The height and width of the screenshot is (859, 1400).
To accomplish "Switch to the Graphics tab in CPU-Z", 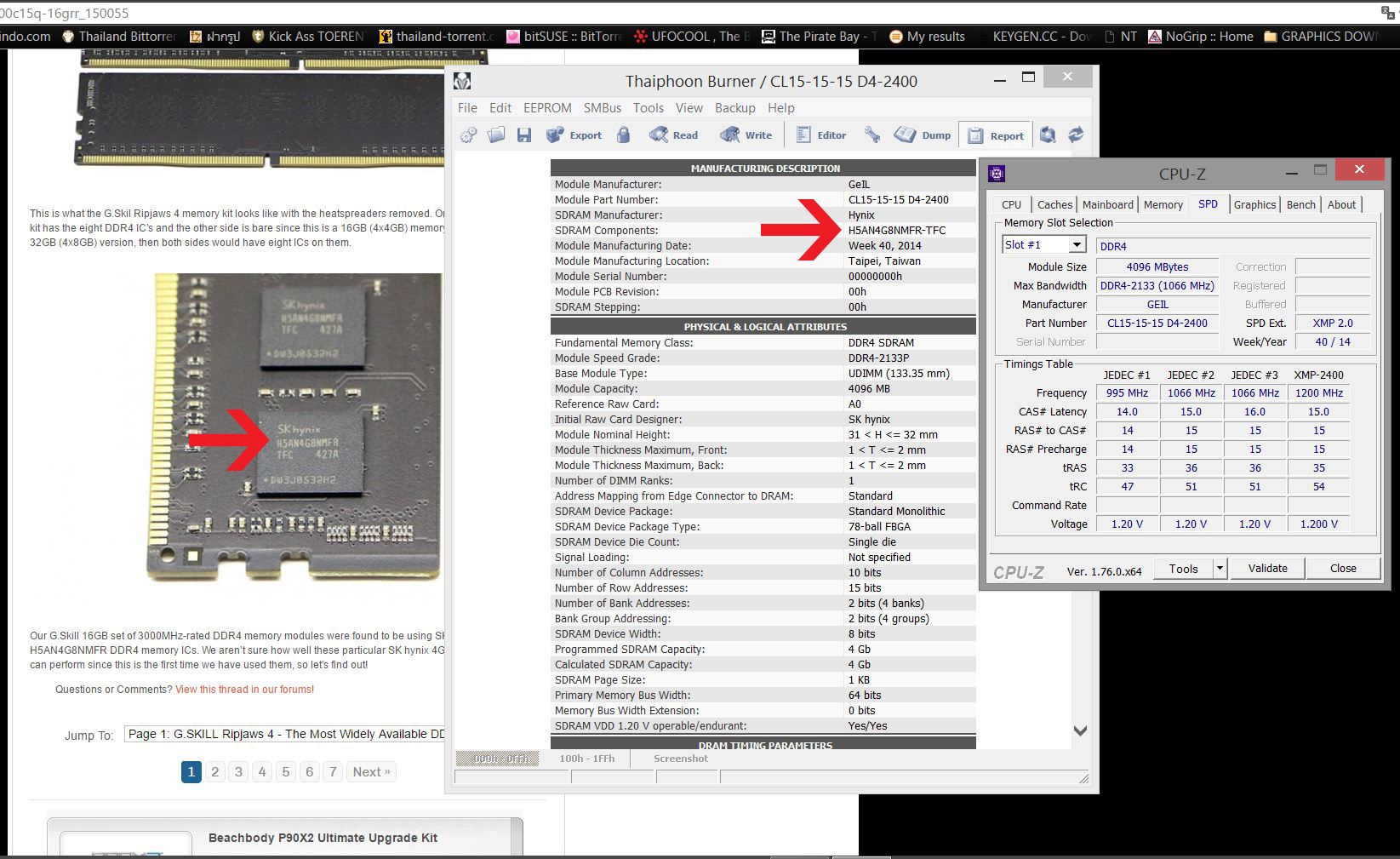I will pyautogui.click(x=1254, y=204).
